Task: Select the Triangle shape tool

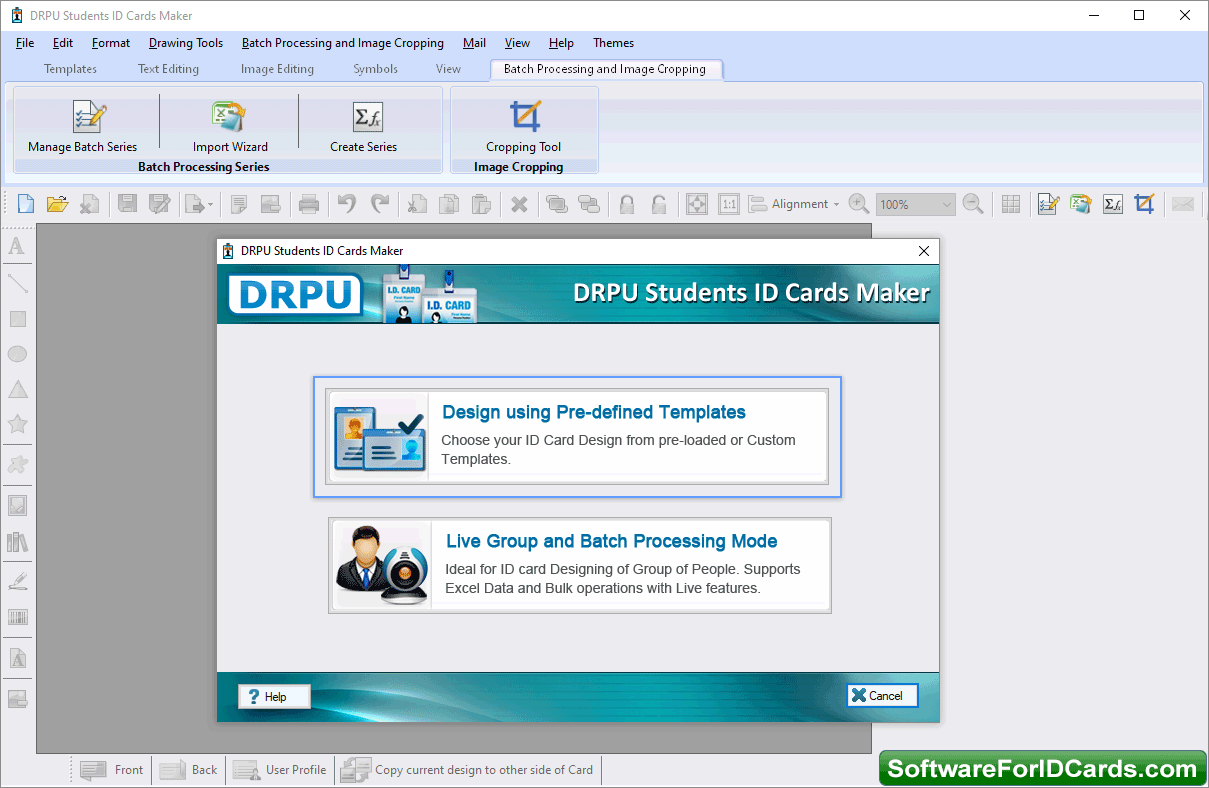Action: point(17,389)
